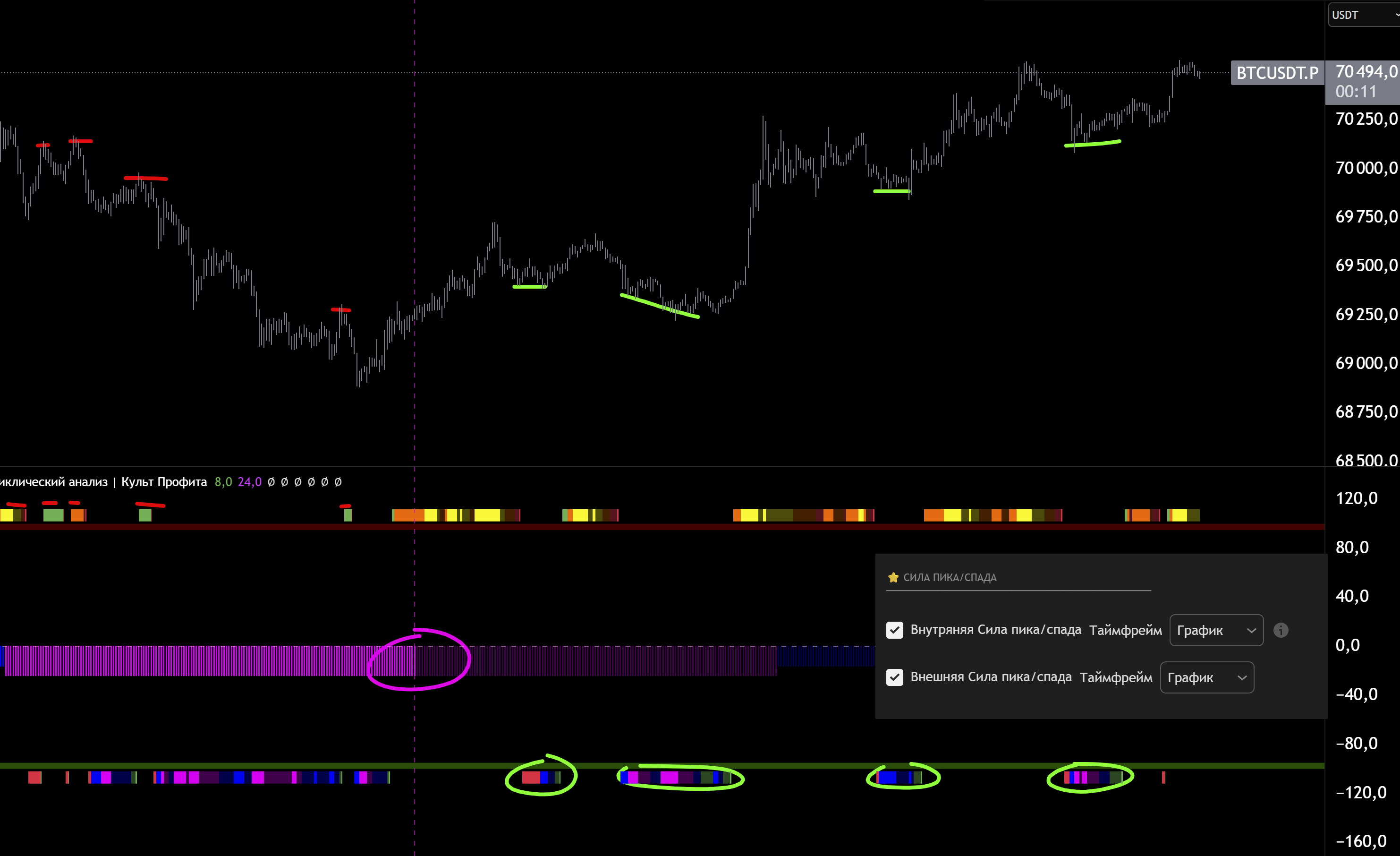Open Внешняя Сила timeframe График dropdown
The height and width of the screenshot is (856, 1400).
pyautogui.click(x=1206, y=677)
